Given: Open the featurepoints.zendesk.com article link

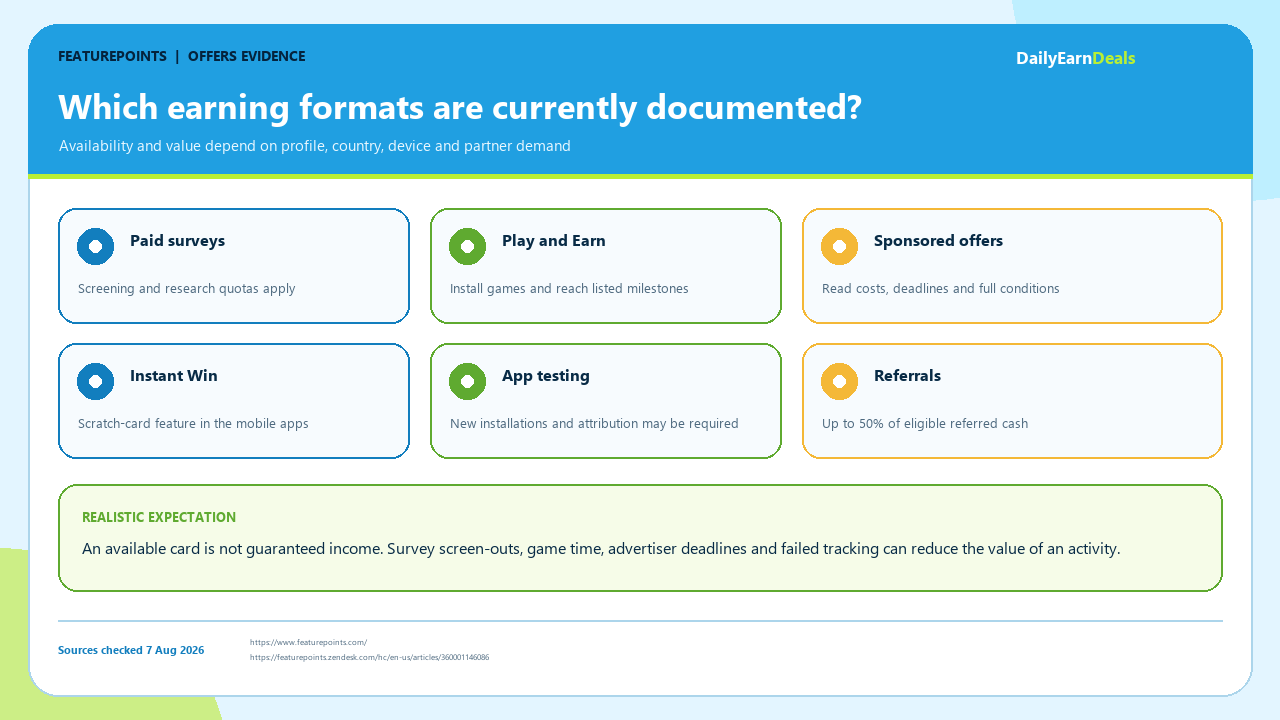Looking at the screenshot, I should pyautogui.click(x=369, y=657).
